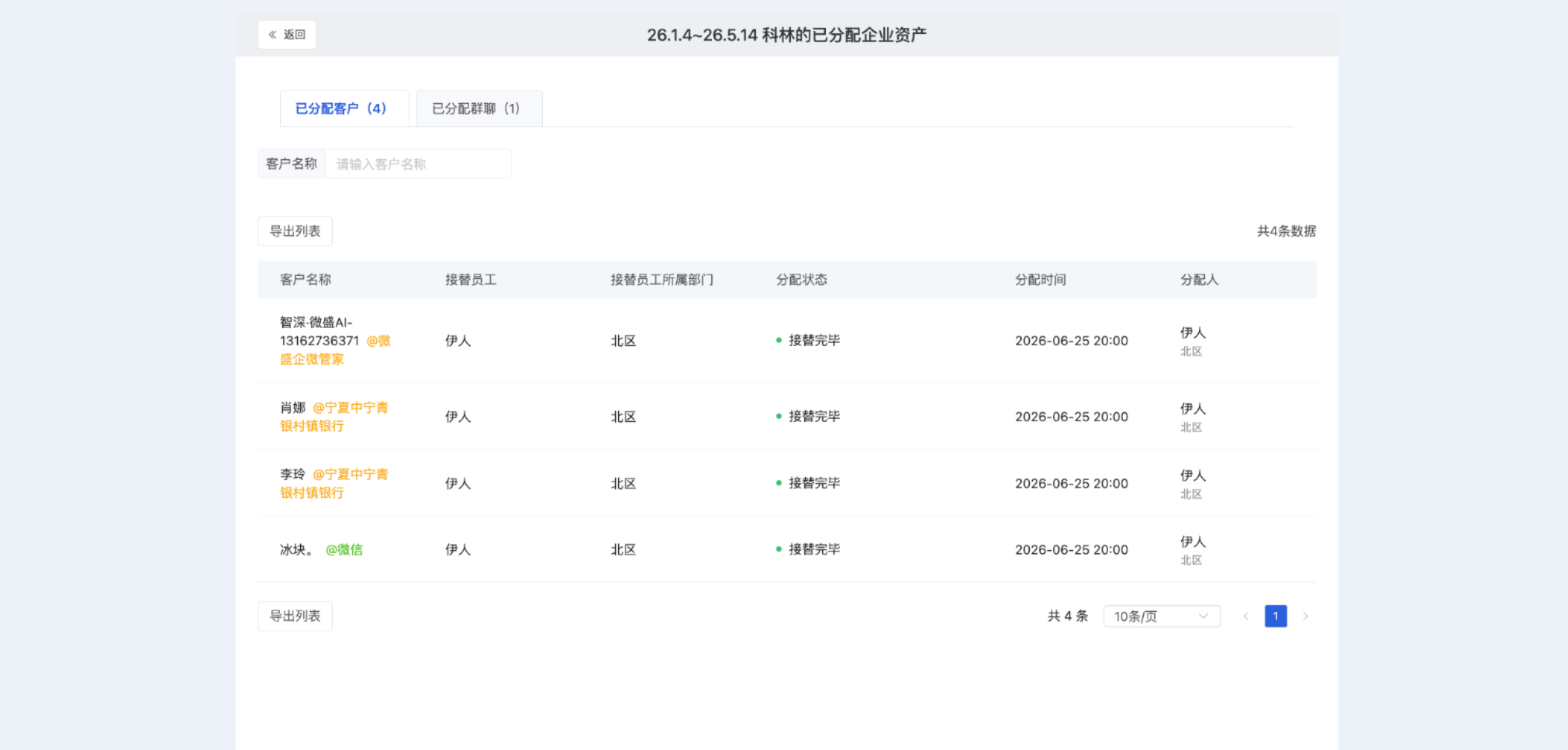Go to the previous page arrow
Screen dimensions: 1568x750
pyautogui.click(x=1246, y=616)
